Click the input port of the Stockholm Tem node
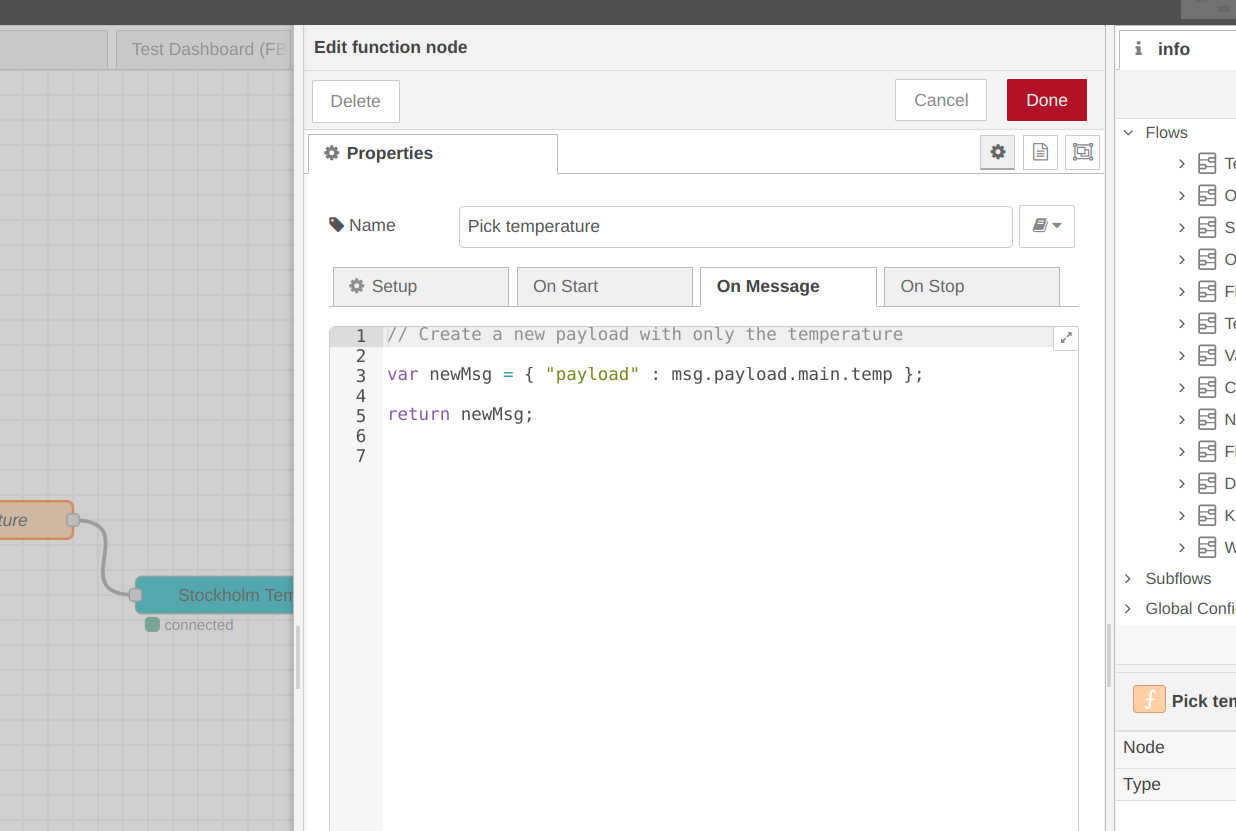 pyautogui.click(x=135, y=595)
